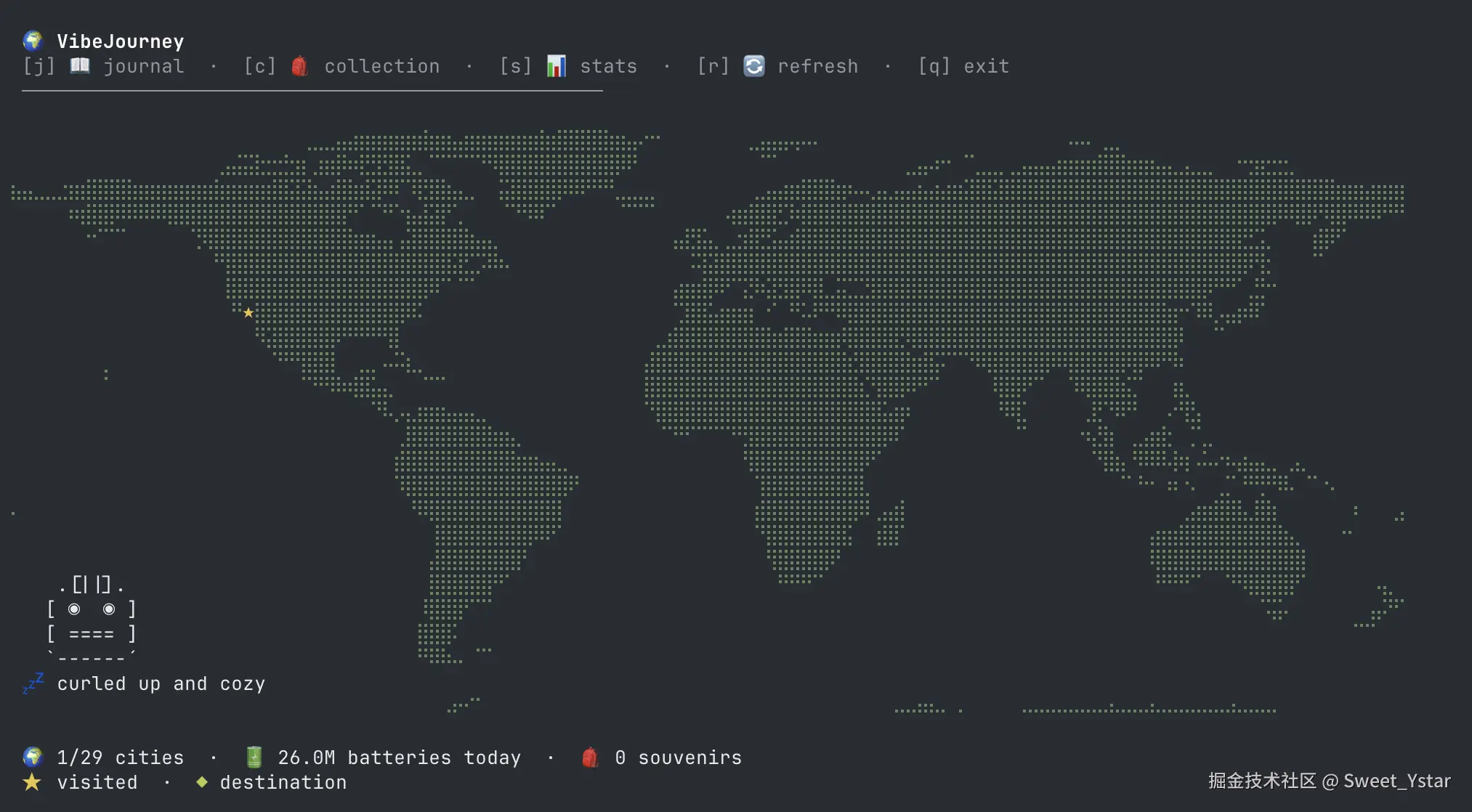The image size is (1472, 812).
Task: Click the green diamond destination legend icon
Action: [x=202, y=782]
